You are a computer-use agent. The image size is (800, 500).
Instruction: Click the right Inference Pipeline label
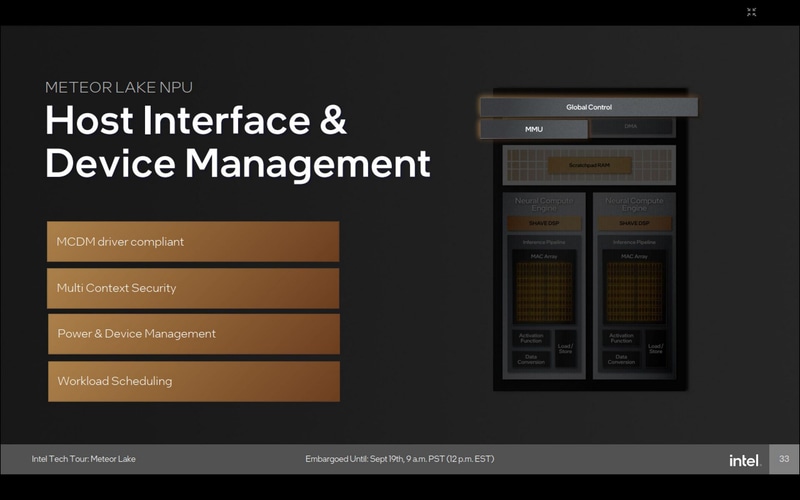point(634,242)
